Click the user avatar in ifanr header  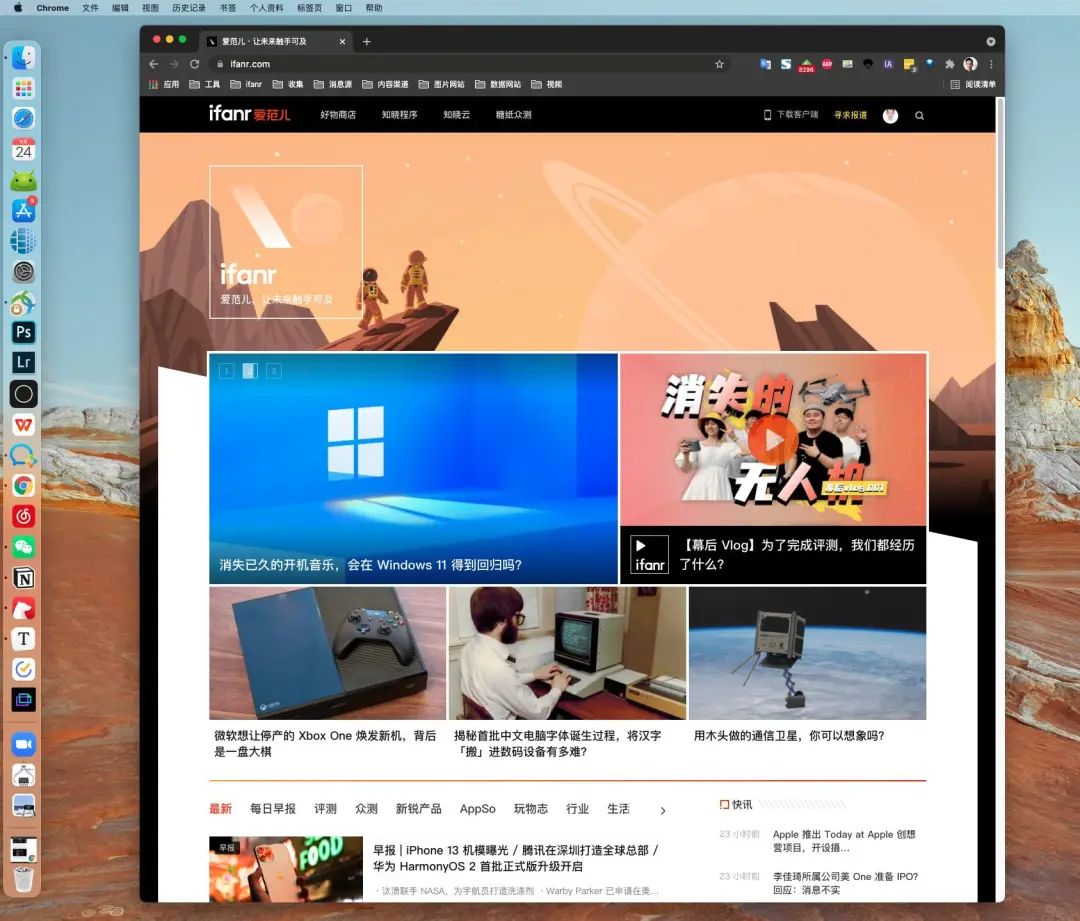[890, 116]
